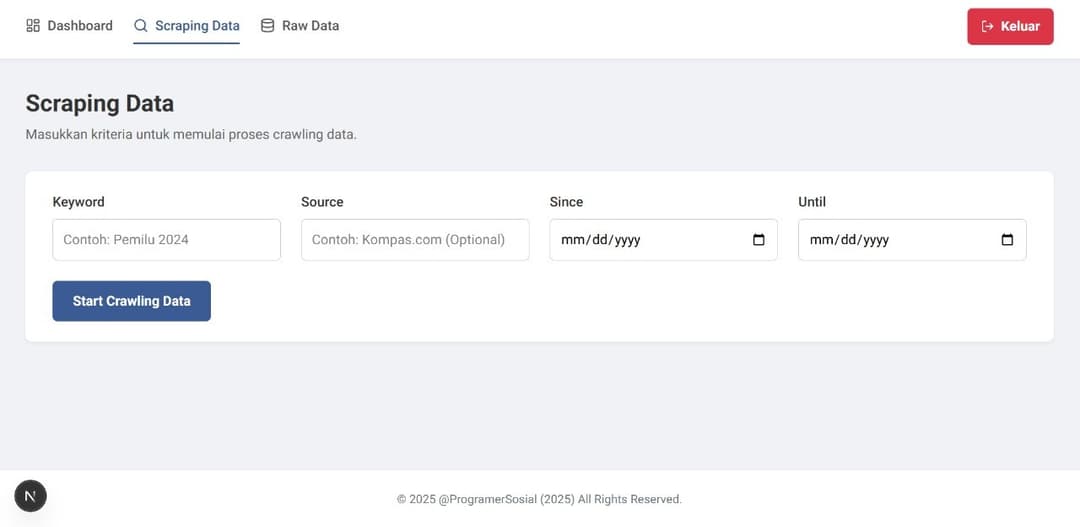Image resolution: width=1080 pixels, height=527 pixels.
Task: Select the year segment of Until date
Action: (x=874, y=240)
